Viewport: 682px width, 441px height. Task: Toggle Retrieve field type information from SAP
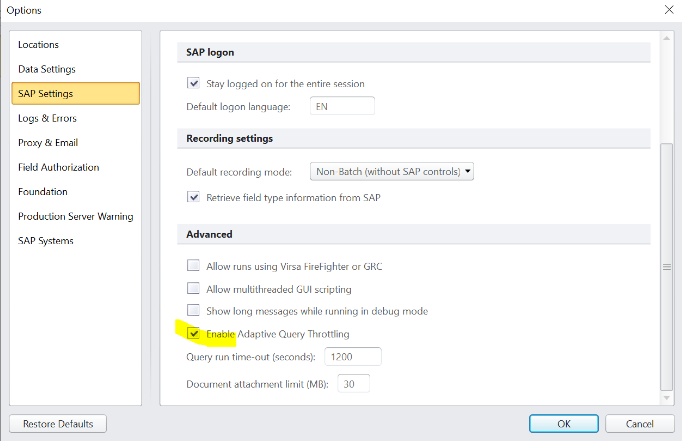pos(194,197)
